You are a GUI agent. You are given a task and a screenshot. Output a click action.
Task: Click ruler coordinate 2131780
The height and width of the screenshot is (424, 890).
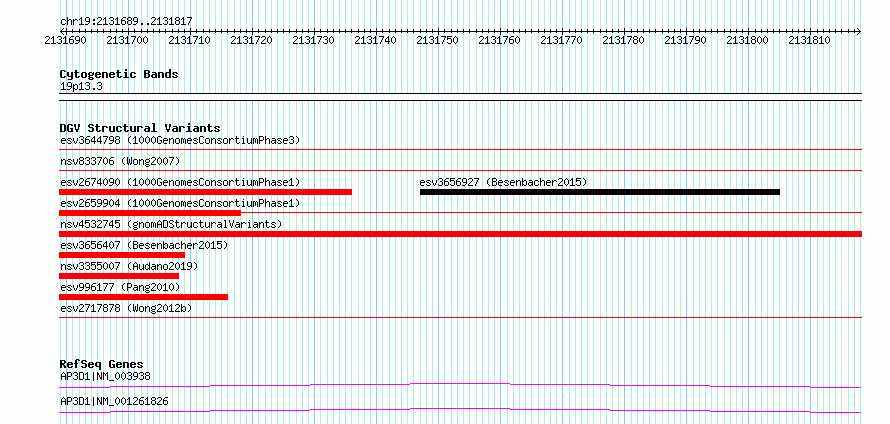point(623,40)
